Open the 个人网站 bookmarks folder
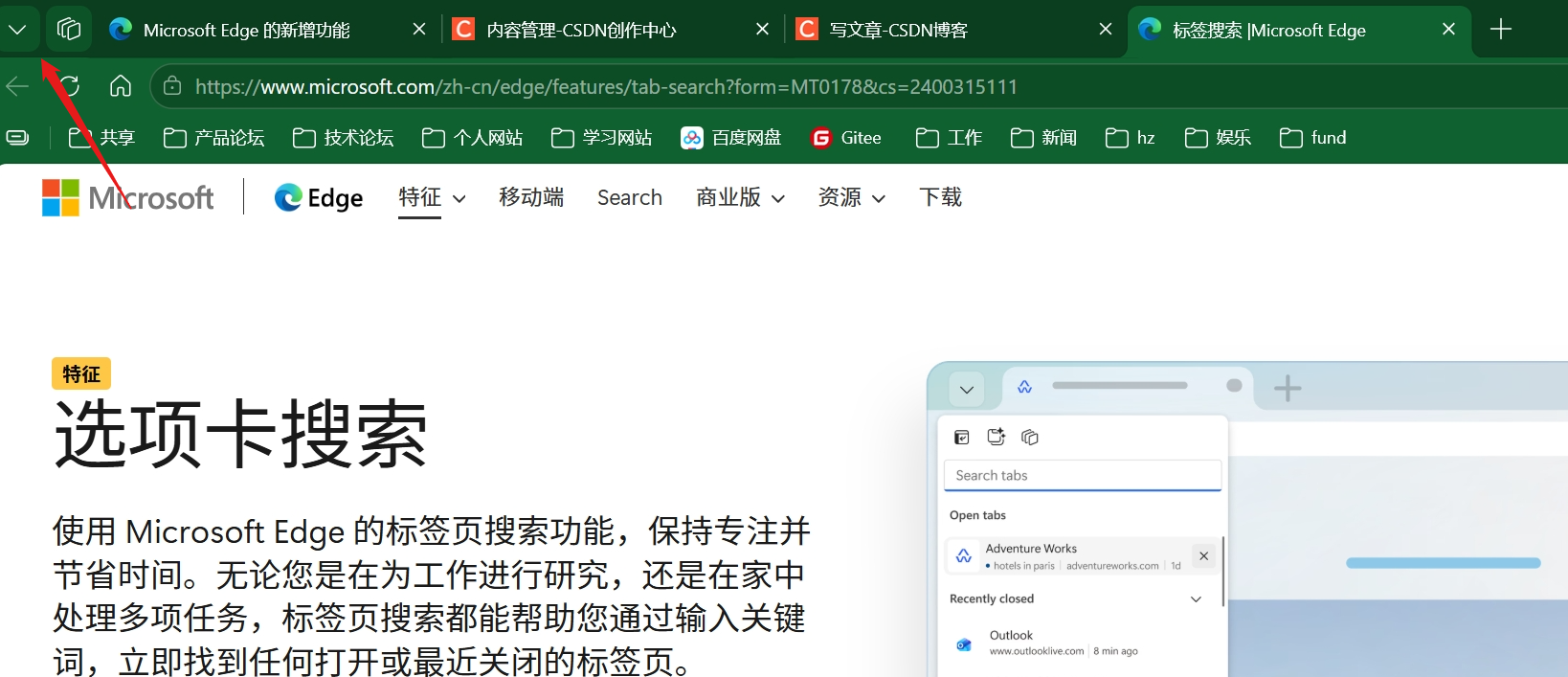The width and height of the screenshot is (1568, 677). point(472,138)
